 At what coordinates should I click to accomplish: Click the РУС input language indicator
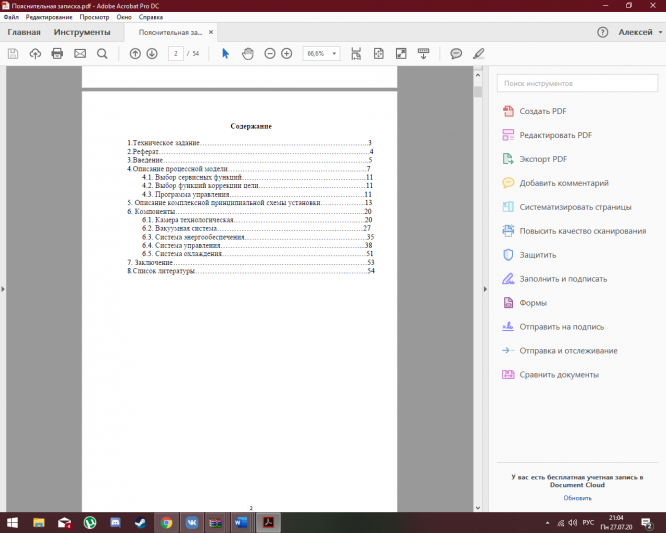click(x=588, y=523)
